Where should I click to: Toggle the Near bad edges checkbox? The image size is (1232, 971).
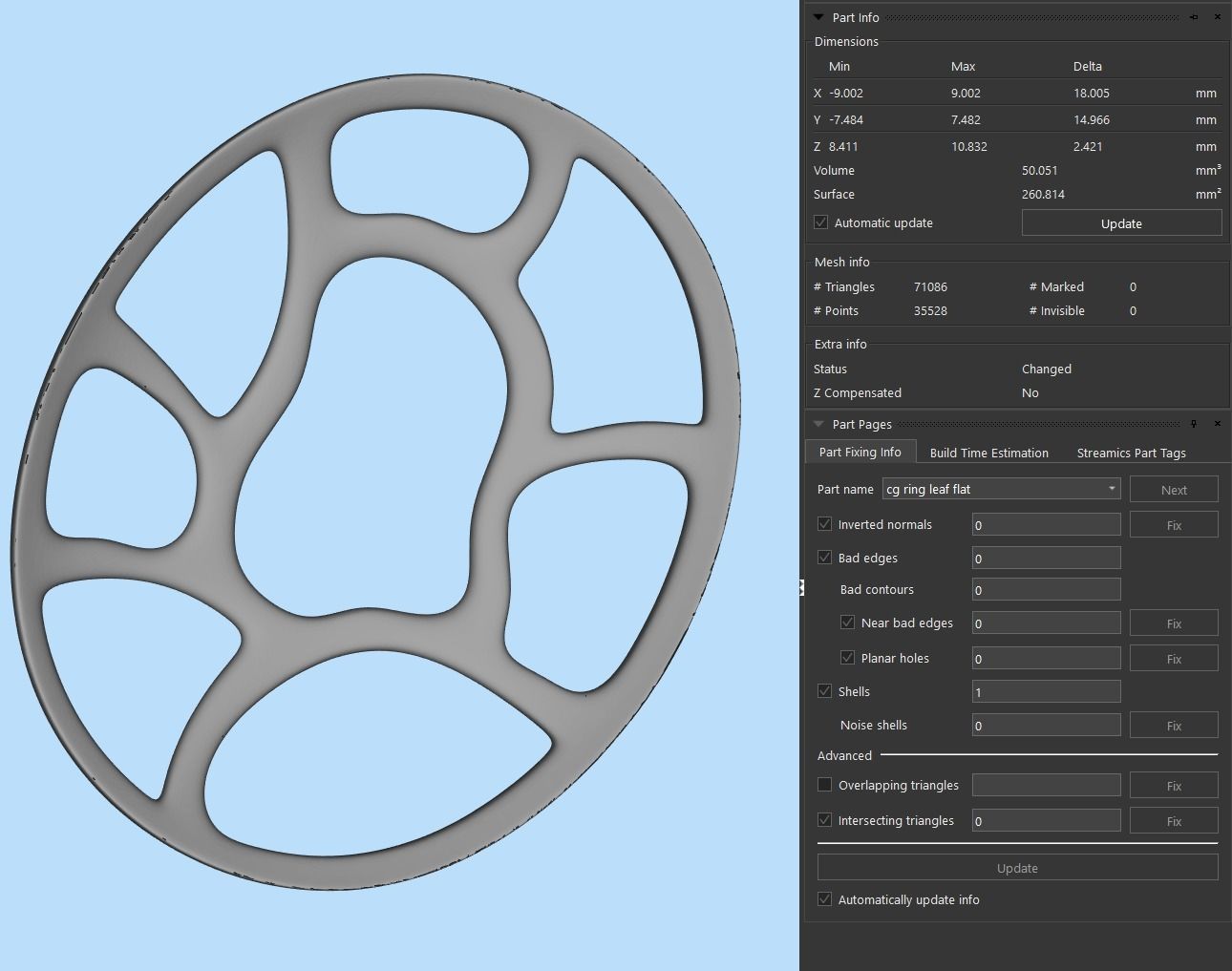point(847,623)
